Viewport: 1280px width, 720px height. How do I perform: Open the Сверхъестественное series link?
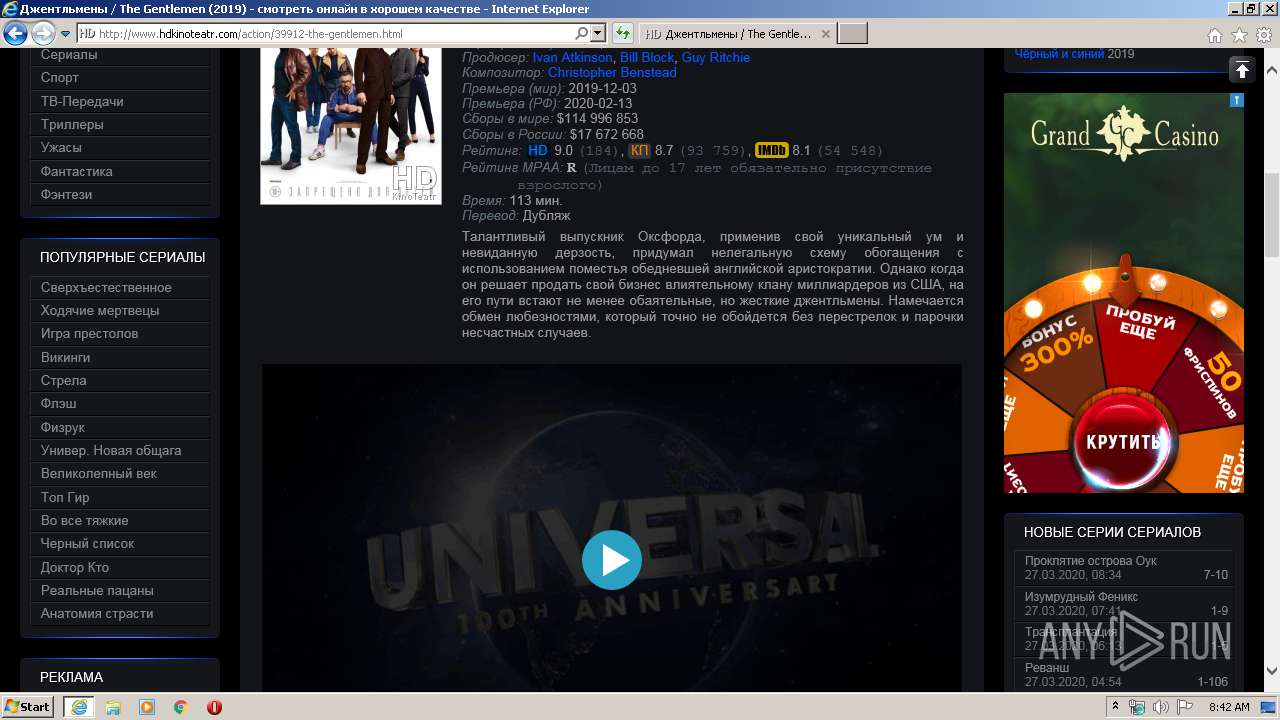coord(120,287)
